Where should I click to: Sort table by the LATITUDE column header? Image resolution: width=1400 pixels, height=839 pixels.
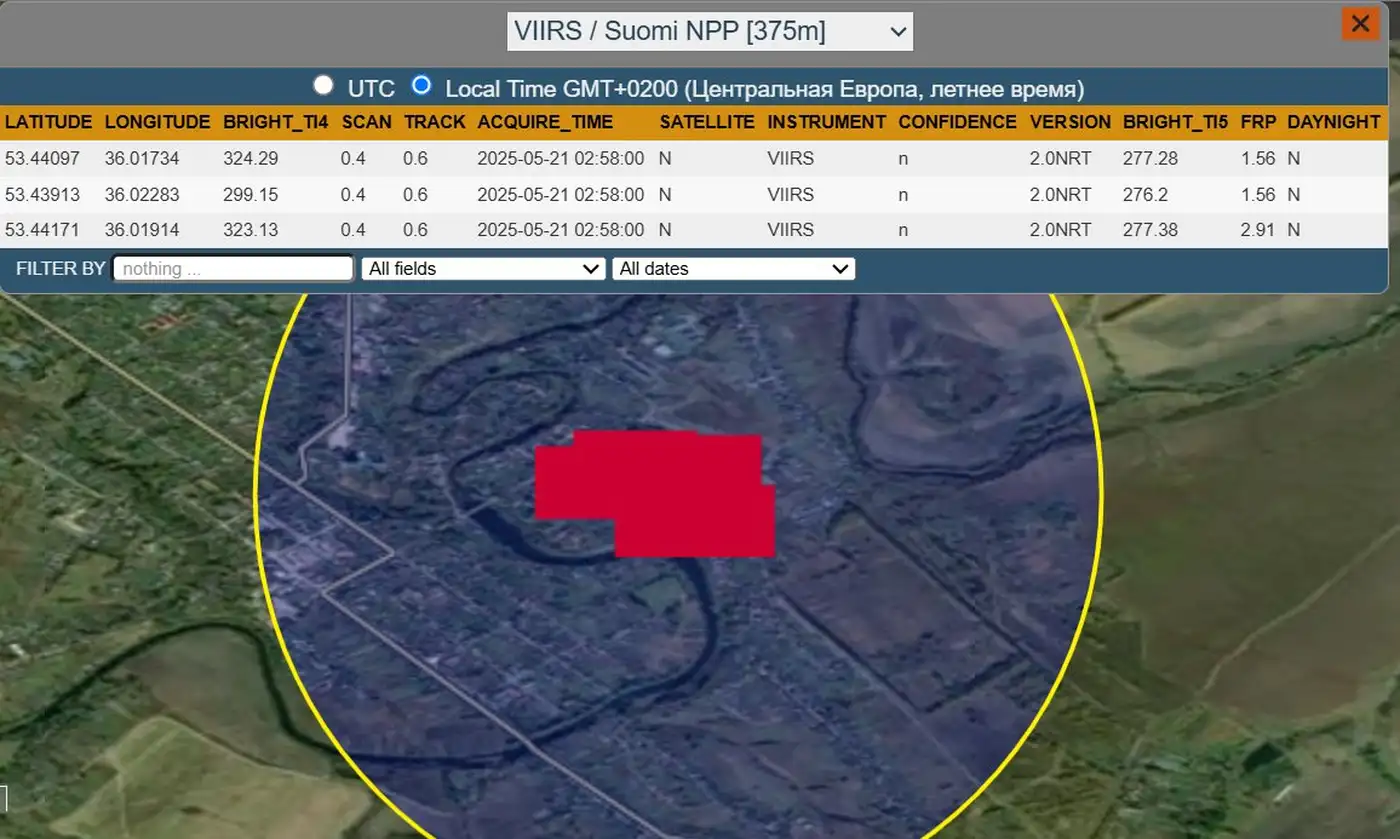48,122
